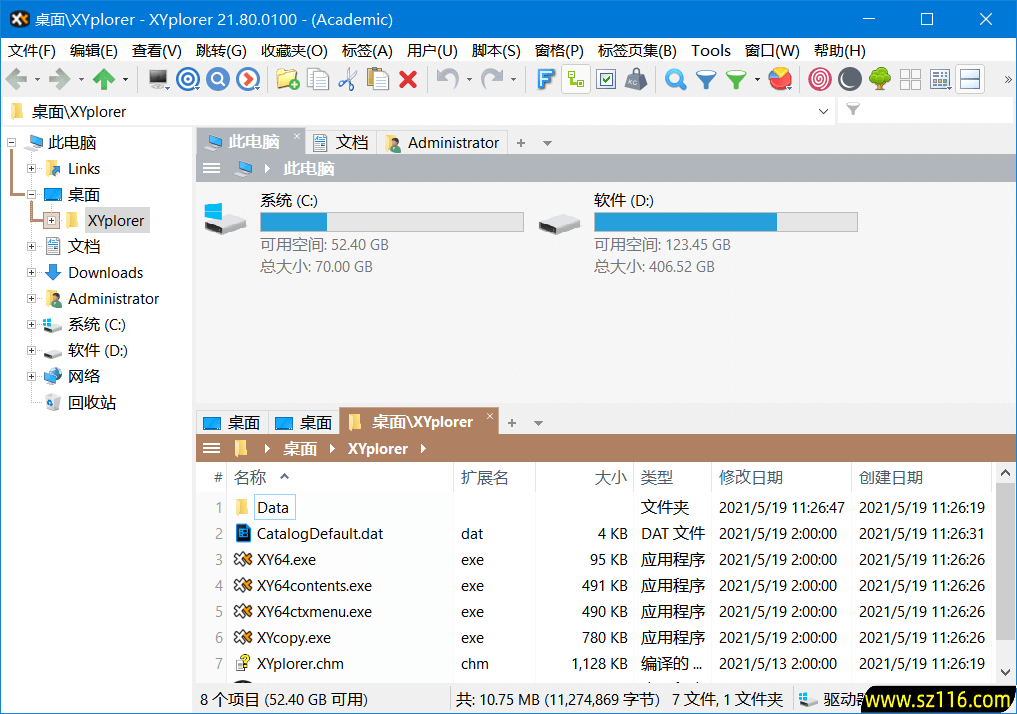Create a new folder with toolbar icon

(288, 80)
